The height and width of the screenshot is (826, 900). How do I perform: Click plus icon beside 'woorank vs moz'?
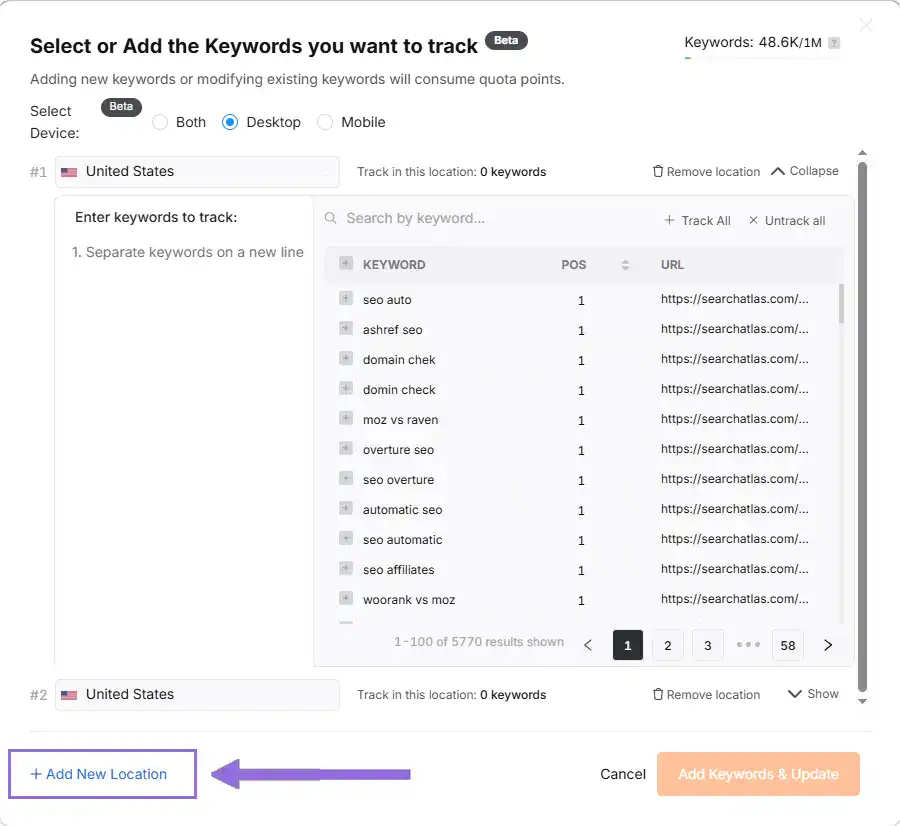pyautogui.click(x=346, y=599)
